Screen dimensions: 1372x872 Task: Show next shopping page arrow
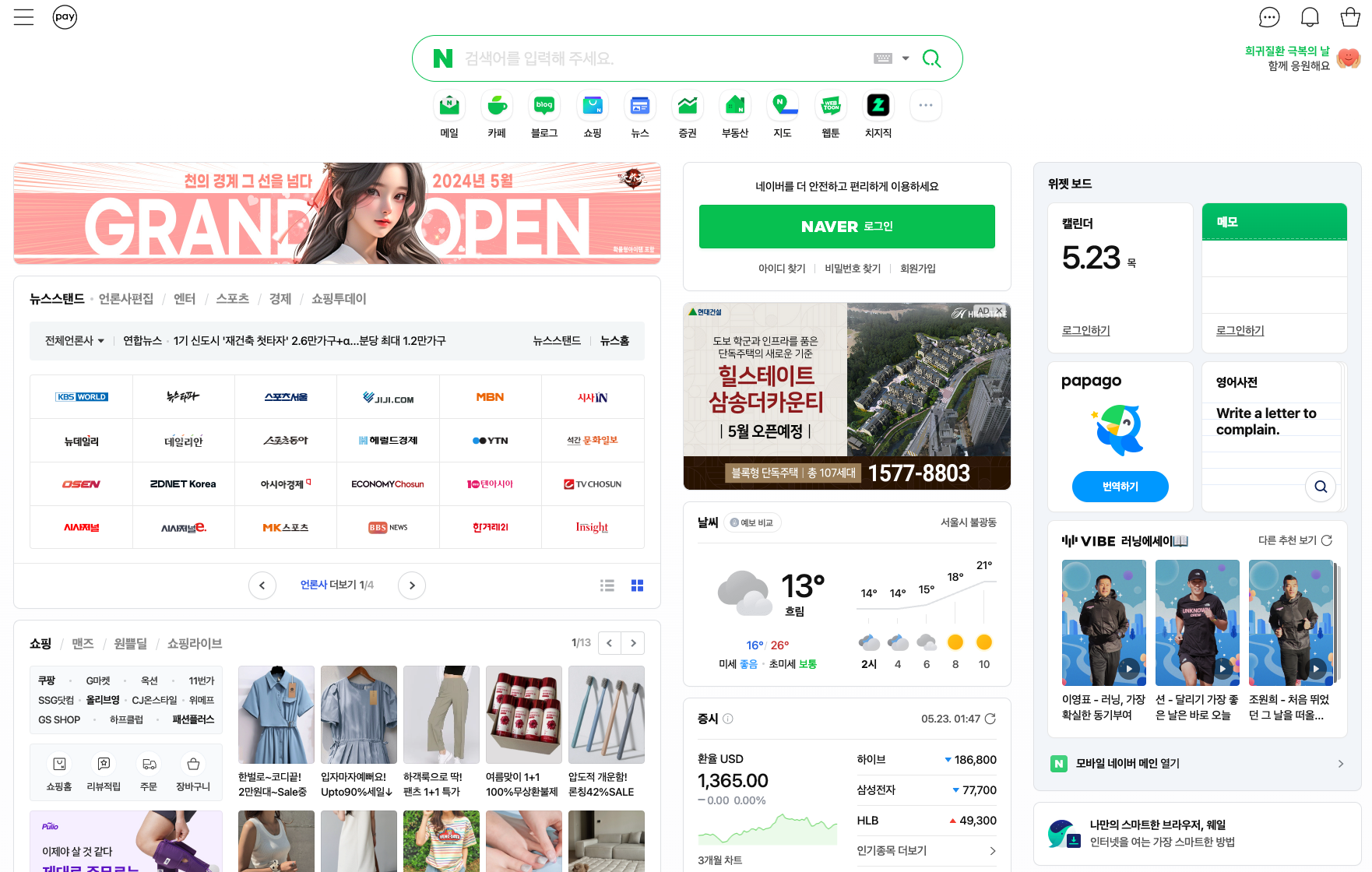(x=633, y=643)
